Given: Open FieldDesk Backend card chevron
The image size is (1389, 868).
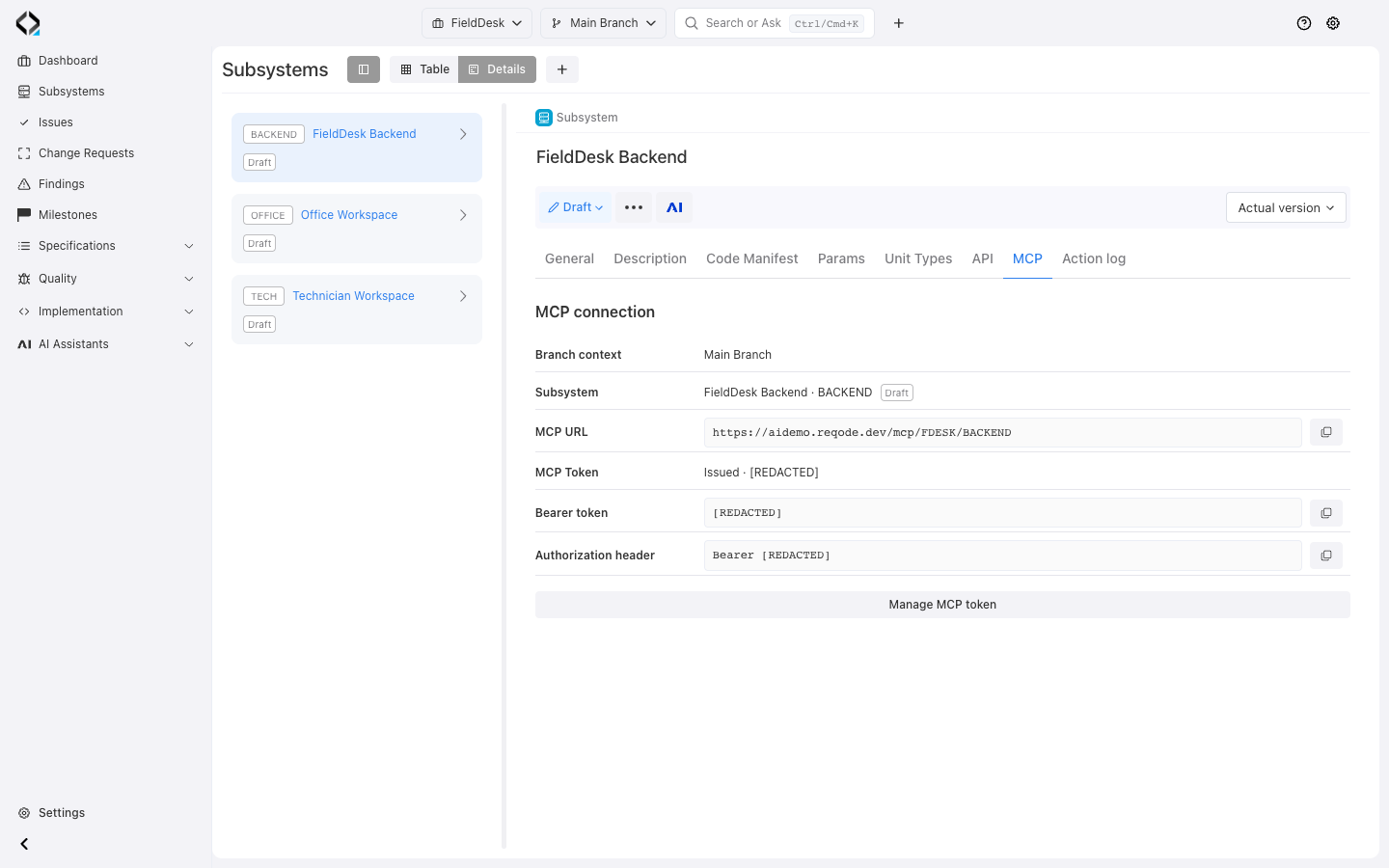Looking at the screenshot, I should [x=463, y=134].
